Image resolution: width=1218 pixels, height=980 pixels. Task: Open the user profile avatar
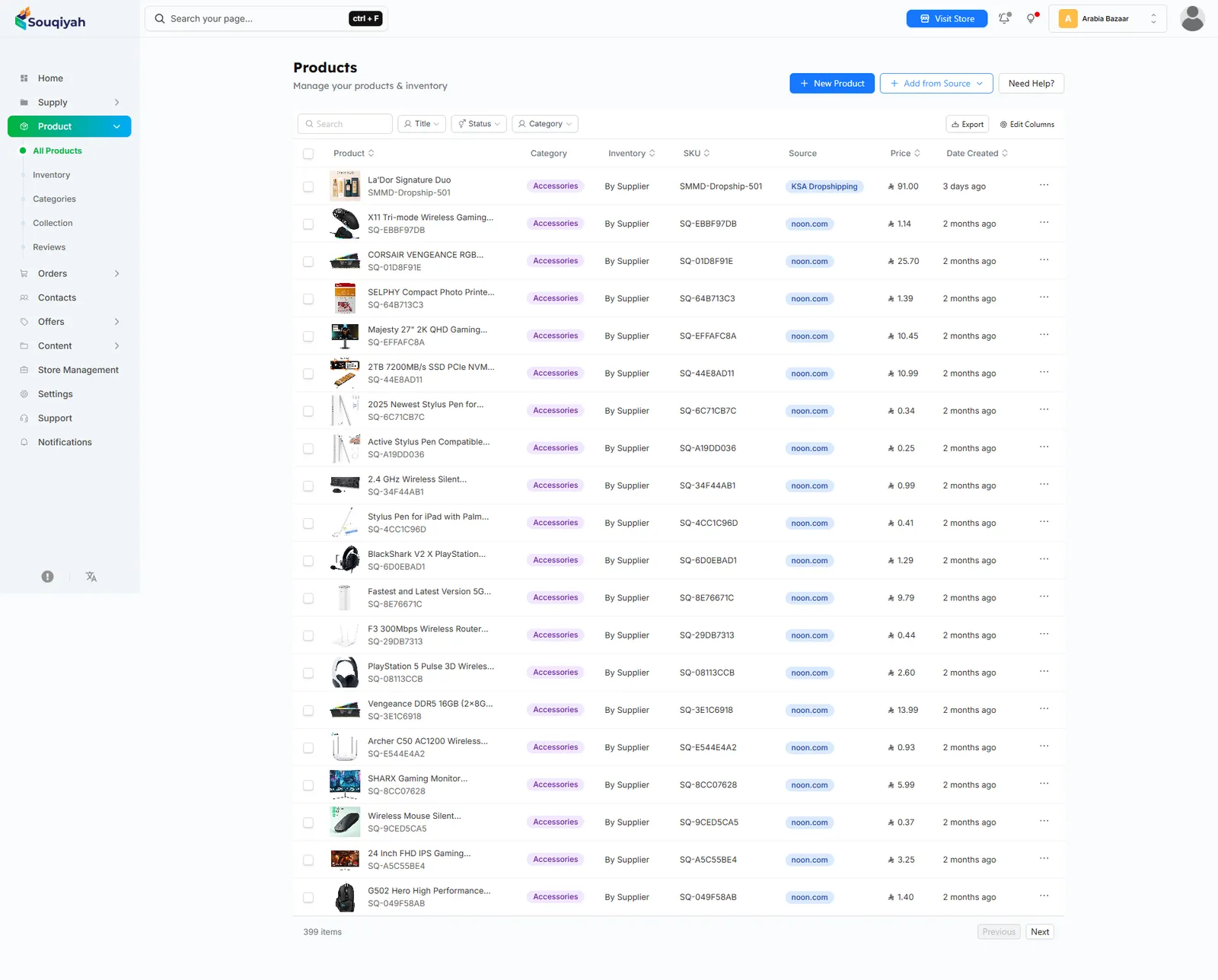pyautogui.click(x=1192, y=18)
